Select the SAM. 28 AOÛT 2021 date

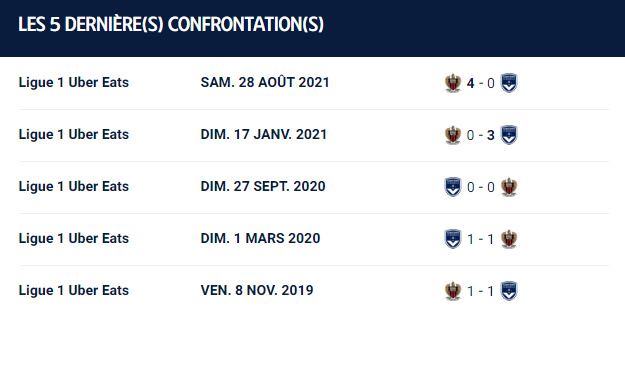tap(265, 82)
